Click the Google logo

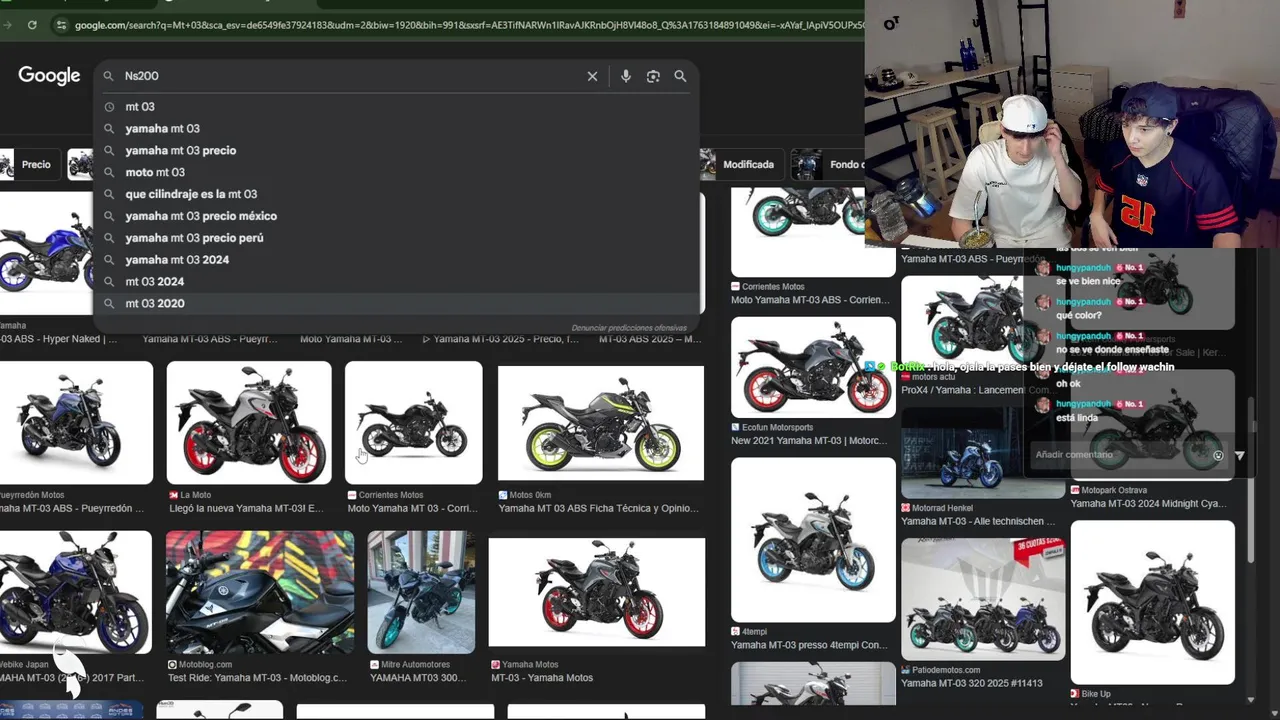(x=49, y=76)
